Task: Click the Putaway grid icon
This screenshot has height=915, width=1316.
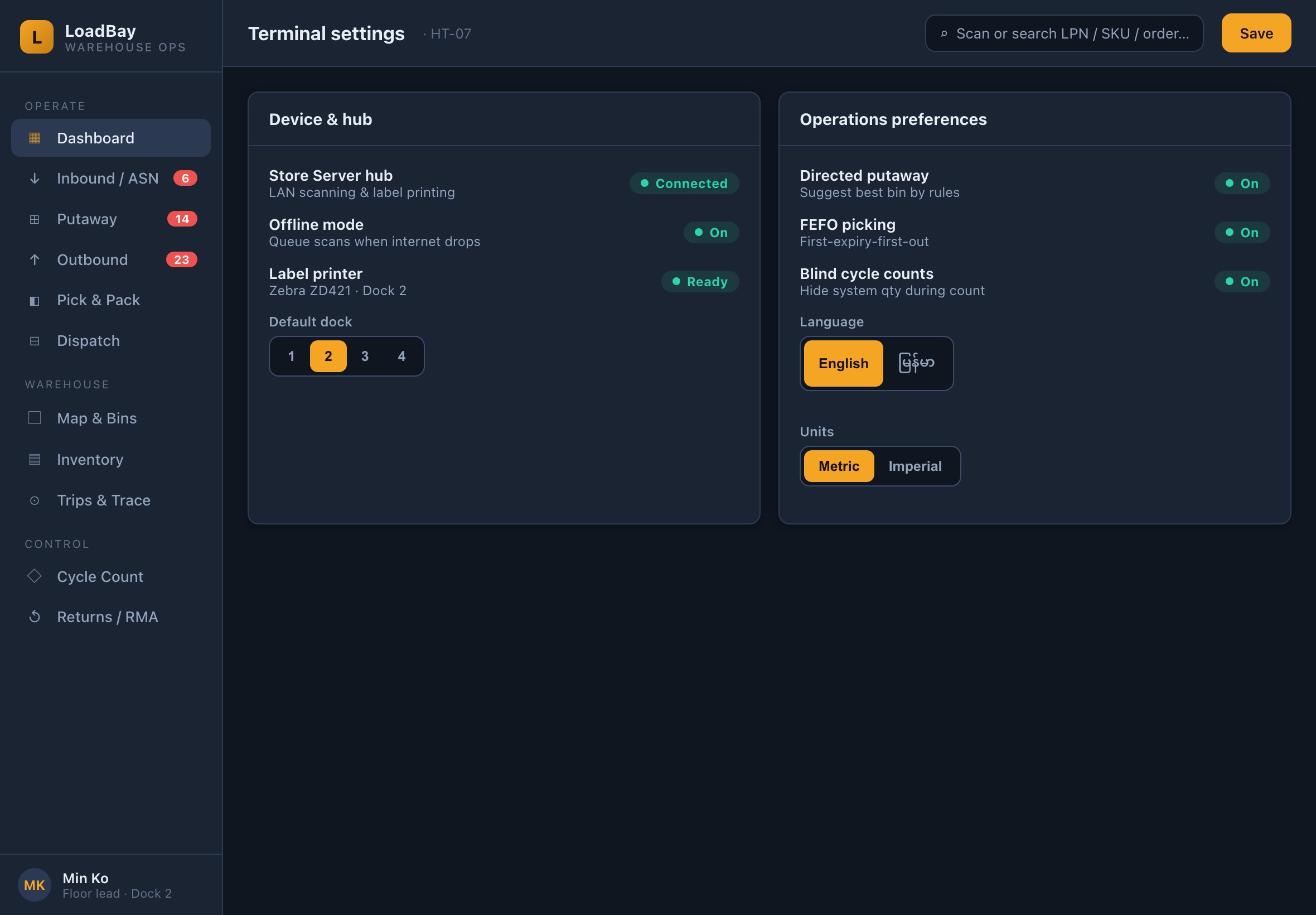Action: 35,219
